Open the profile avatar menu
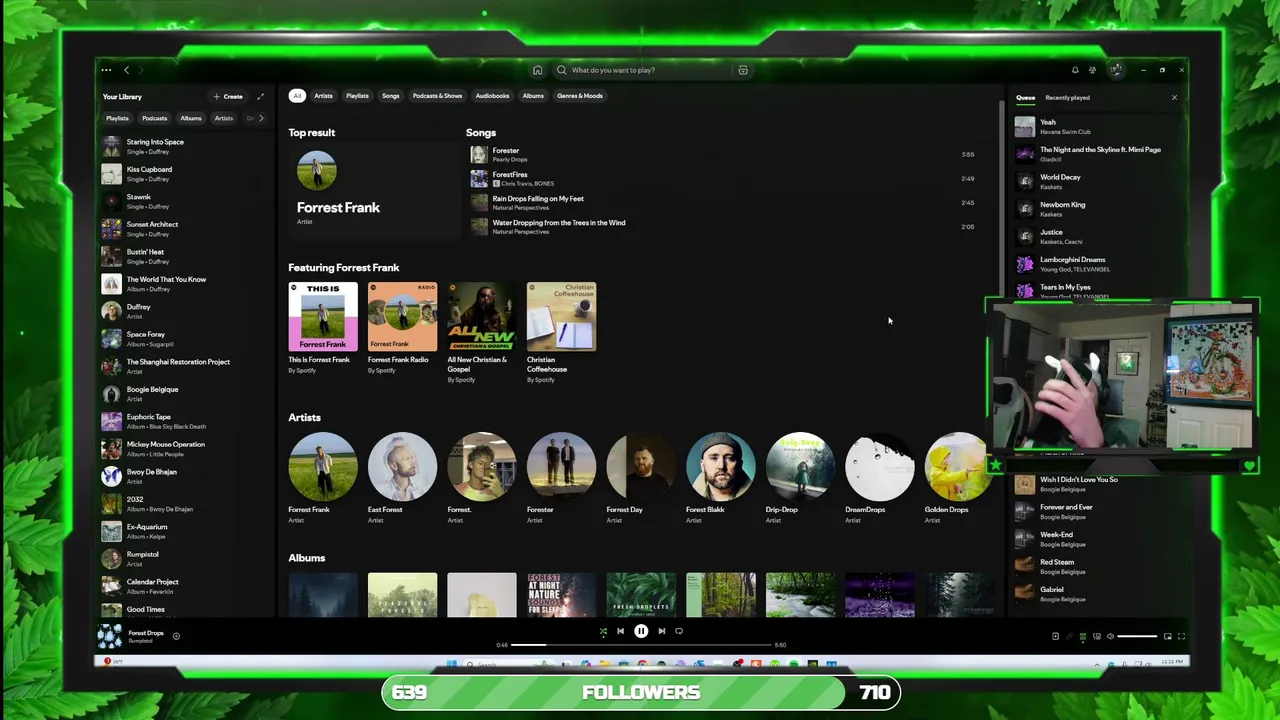1280x720 pixels. point(1116,70)
